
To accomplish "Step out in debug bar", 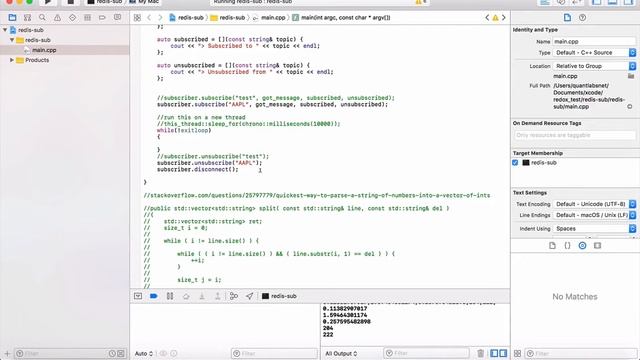I will (x=218, y=296).
